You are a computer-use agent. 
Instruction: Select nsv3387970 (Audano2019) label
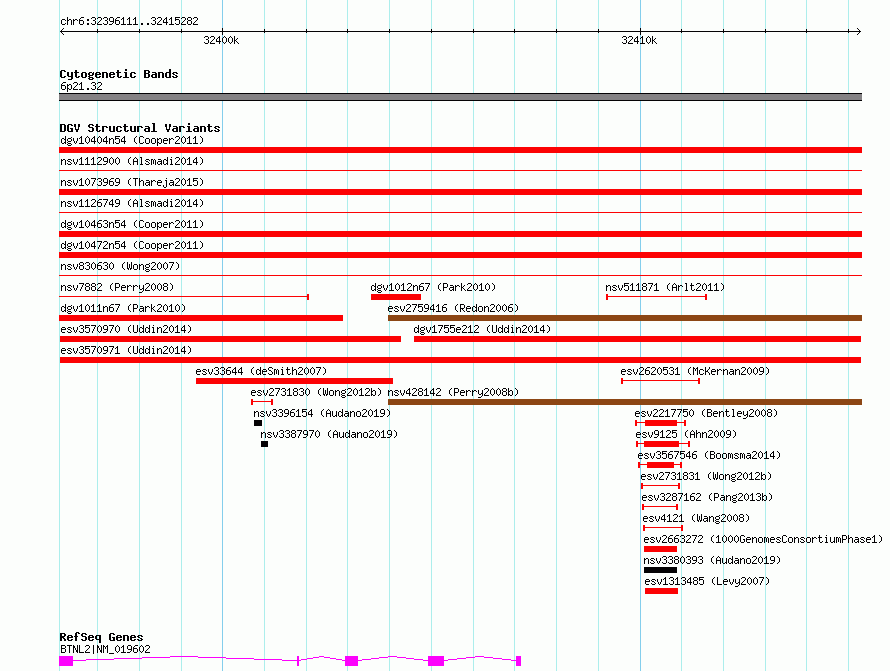pyautogui.click(x=329, y=434)
